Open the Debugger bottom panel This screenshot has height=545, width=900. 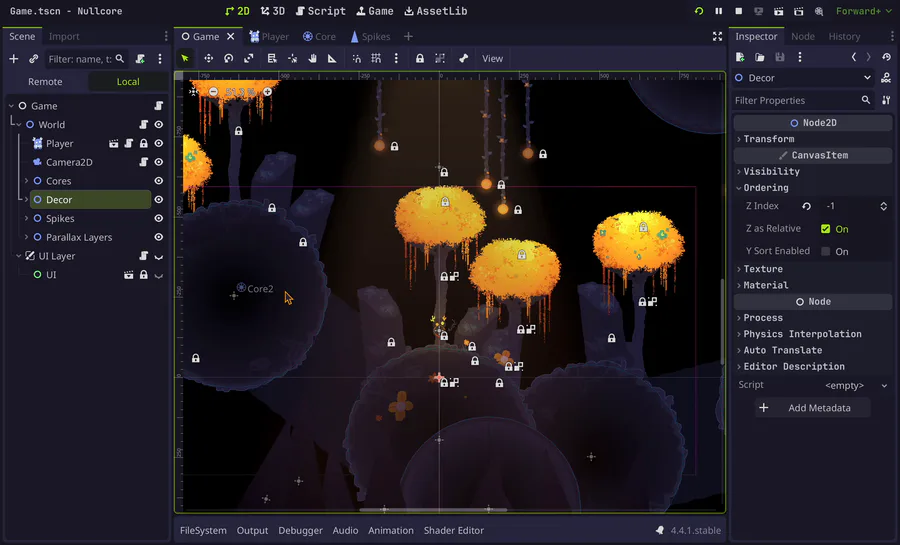300,530
